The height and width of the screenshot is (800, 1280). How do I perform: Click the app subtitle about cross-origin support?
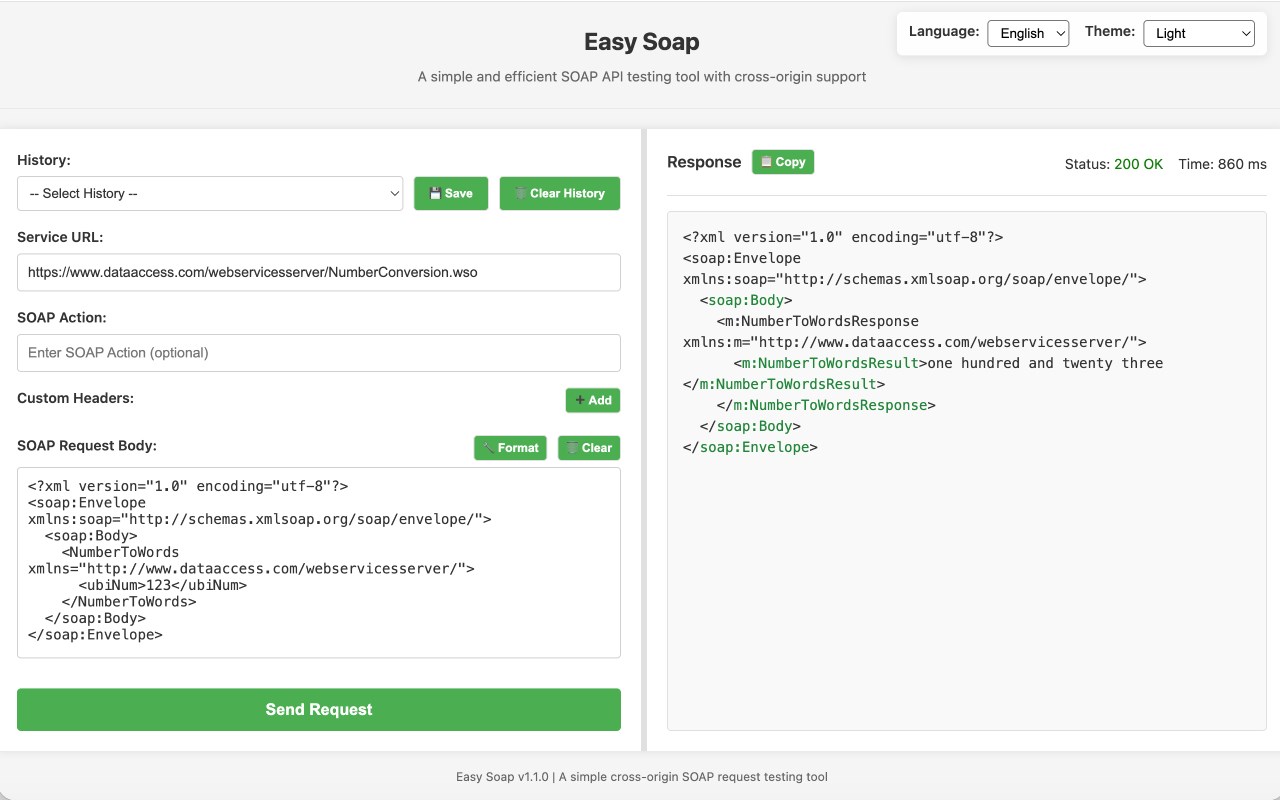pyautogui.click(x=642, y=77)
